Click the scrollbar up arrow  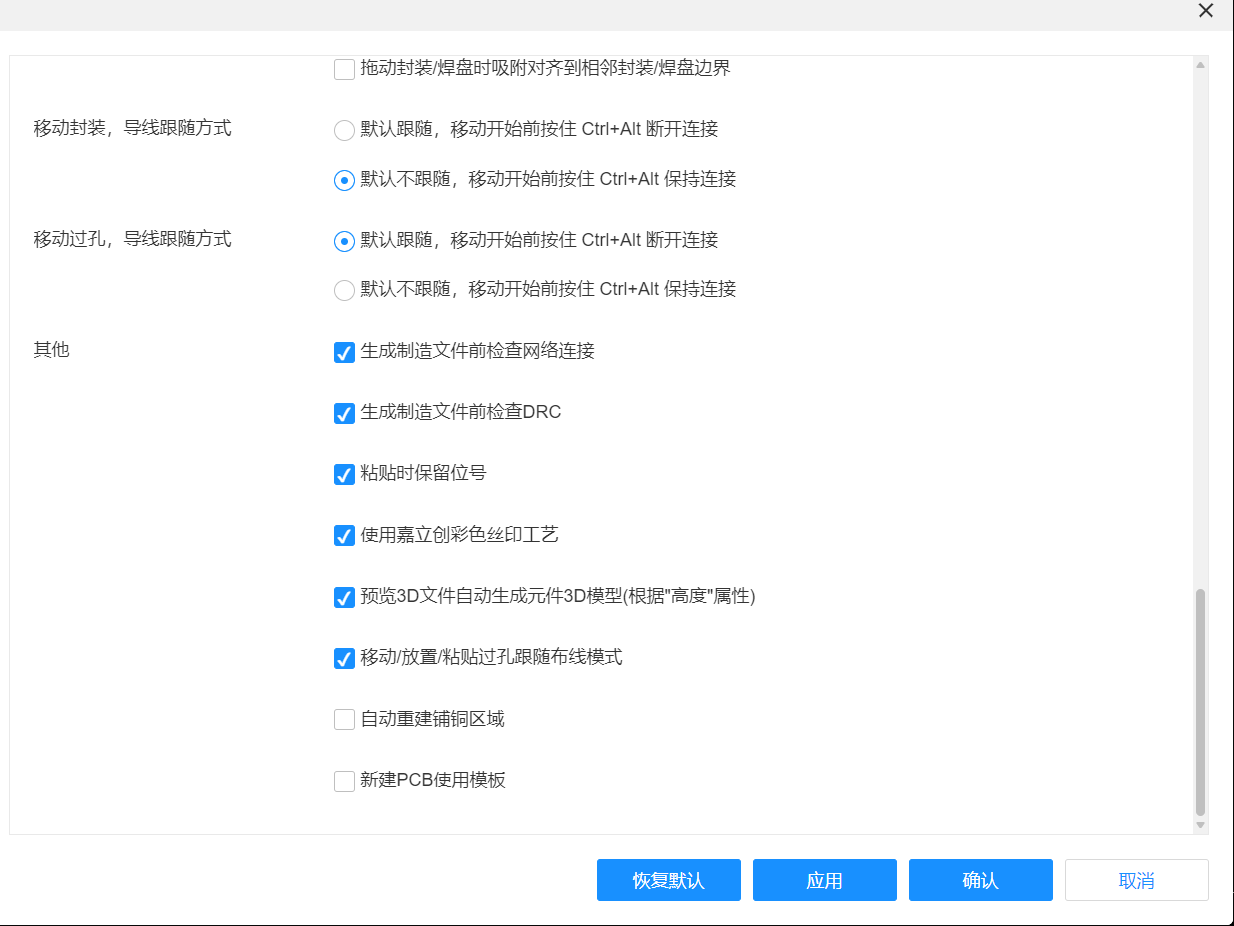click(x=1200, y=65)
